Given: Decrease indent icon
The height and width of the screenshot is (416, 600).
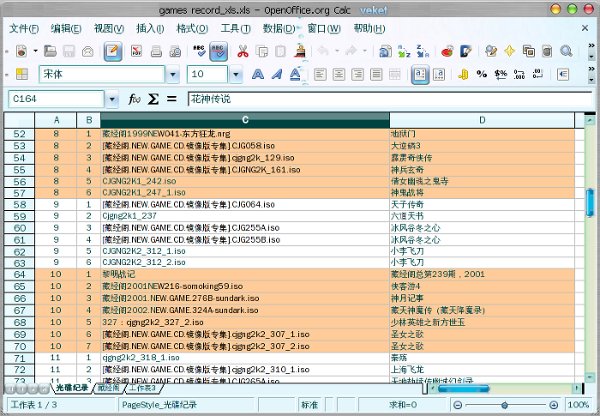Looking at the screenshot, I should 562,74.
